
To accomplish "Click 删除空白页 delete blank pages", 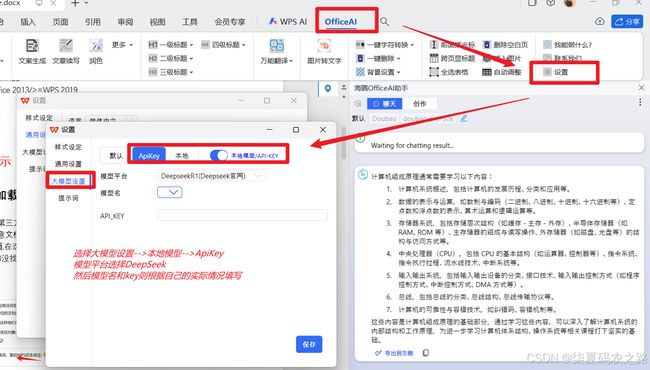I will [505, 44].
